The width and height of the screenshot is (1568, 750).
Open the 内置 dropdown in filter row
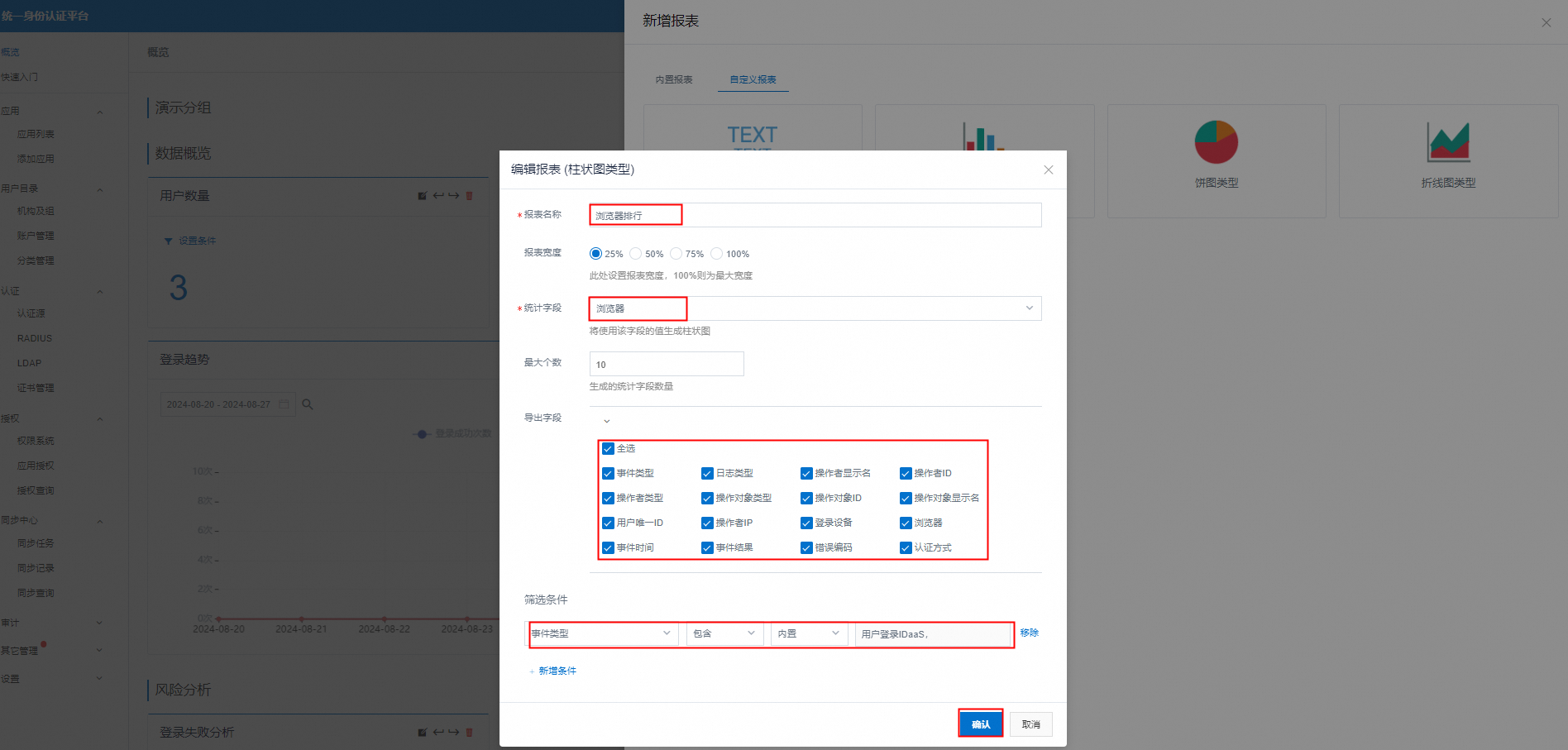pyautogui.click(x=809, y=633)
